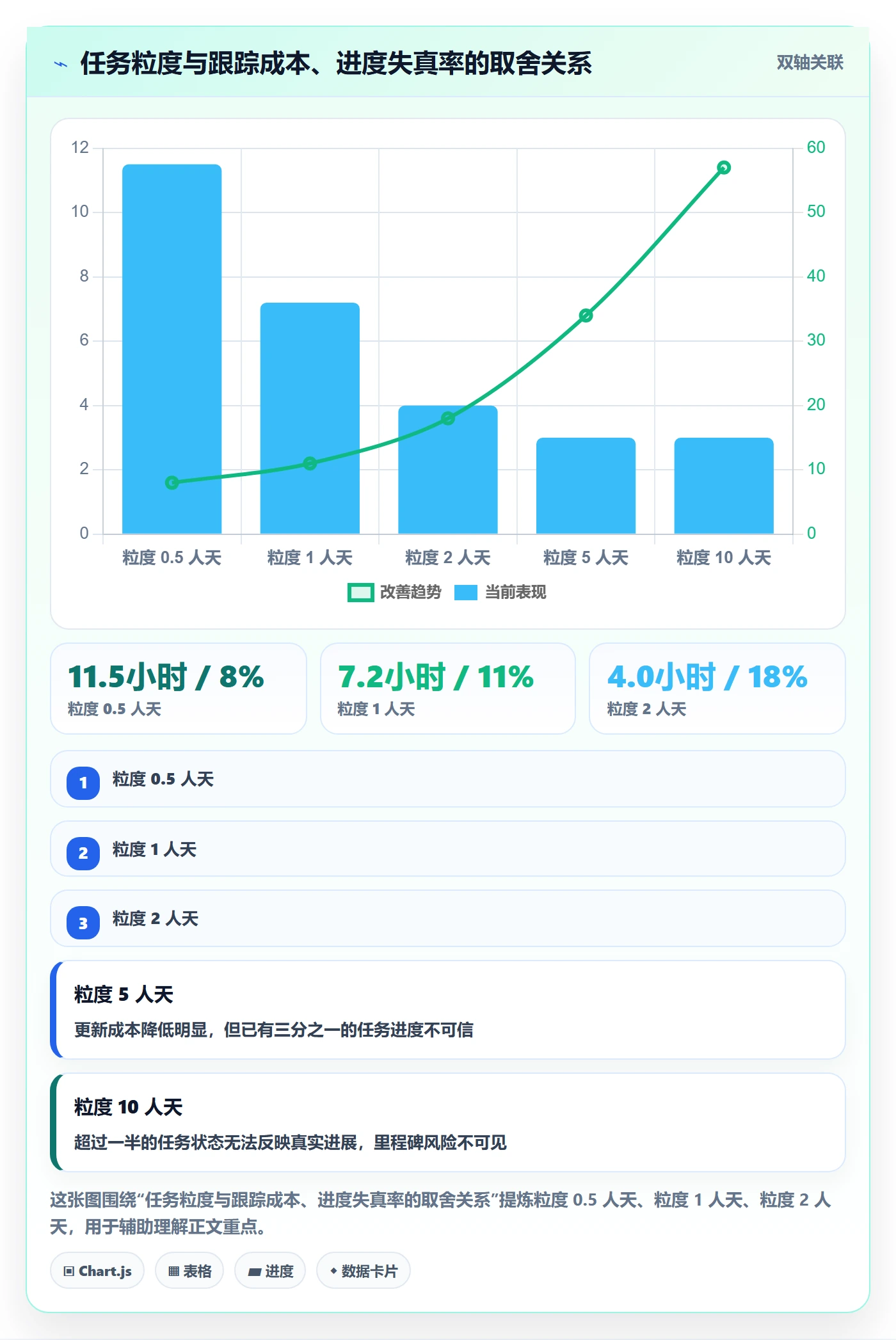Open the 7.2小时 / 11% data card
Viewport: 896px width, 1340px height.
tap(448, 689)
